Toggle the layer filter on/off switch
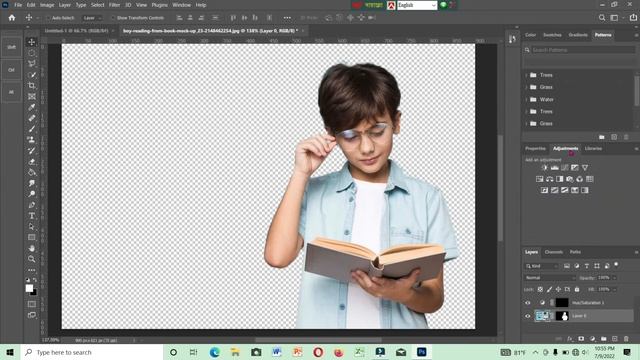 pyautogui.click(x=616, y=265)
